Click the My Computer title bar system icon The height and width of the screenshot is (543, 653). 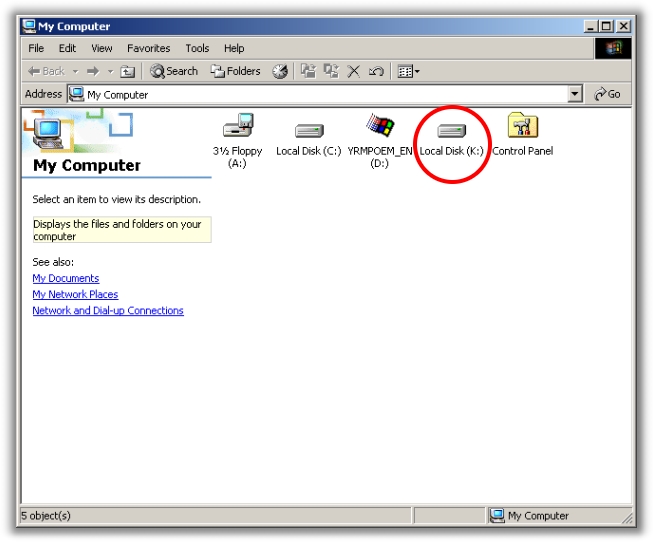coord(29,26)
